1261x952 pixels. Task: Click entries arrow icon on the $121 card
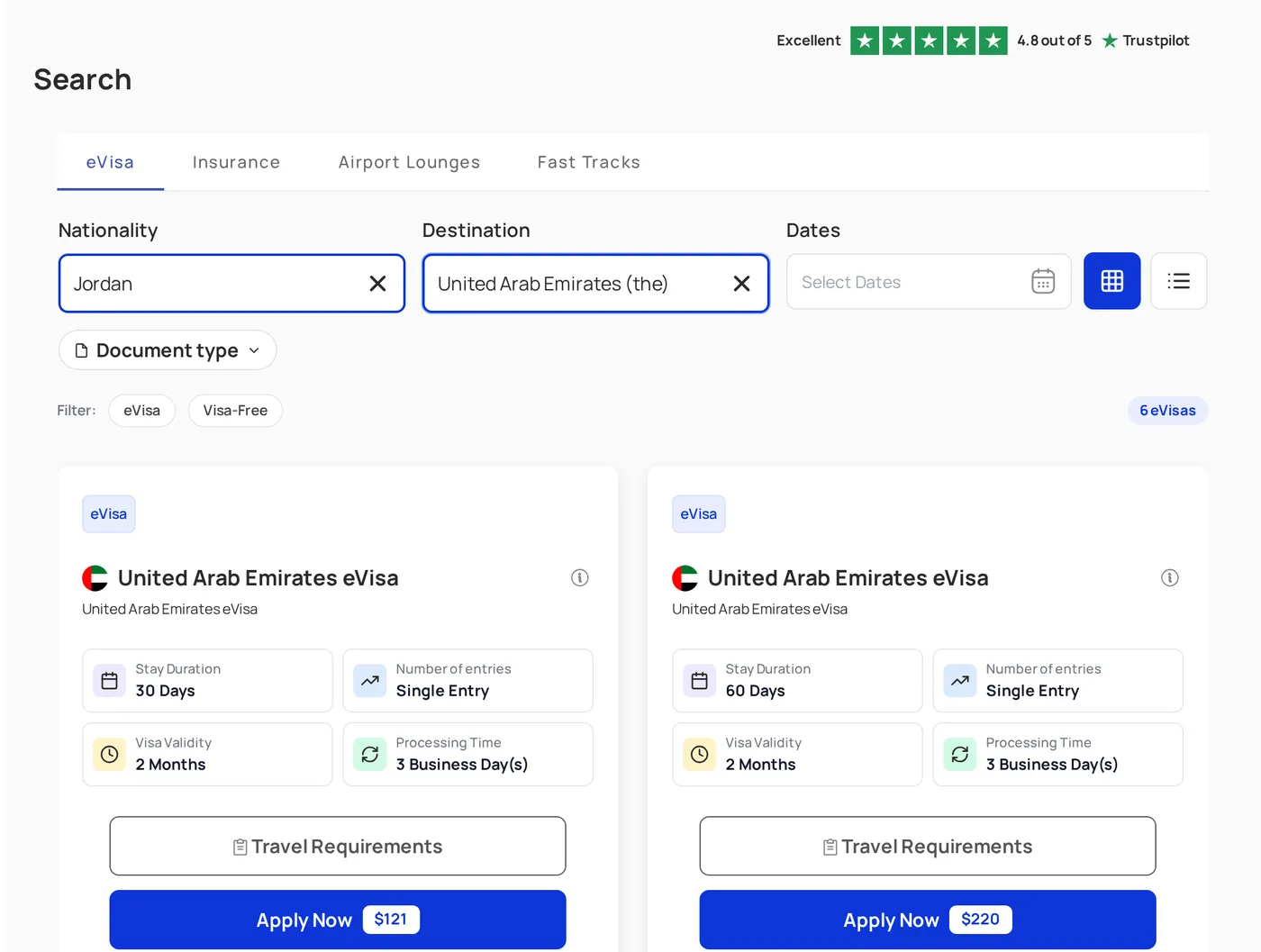coord(370,681)
